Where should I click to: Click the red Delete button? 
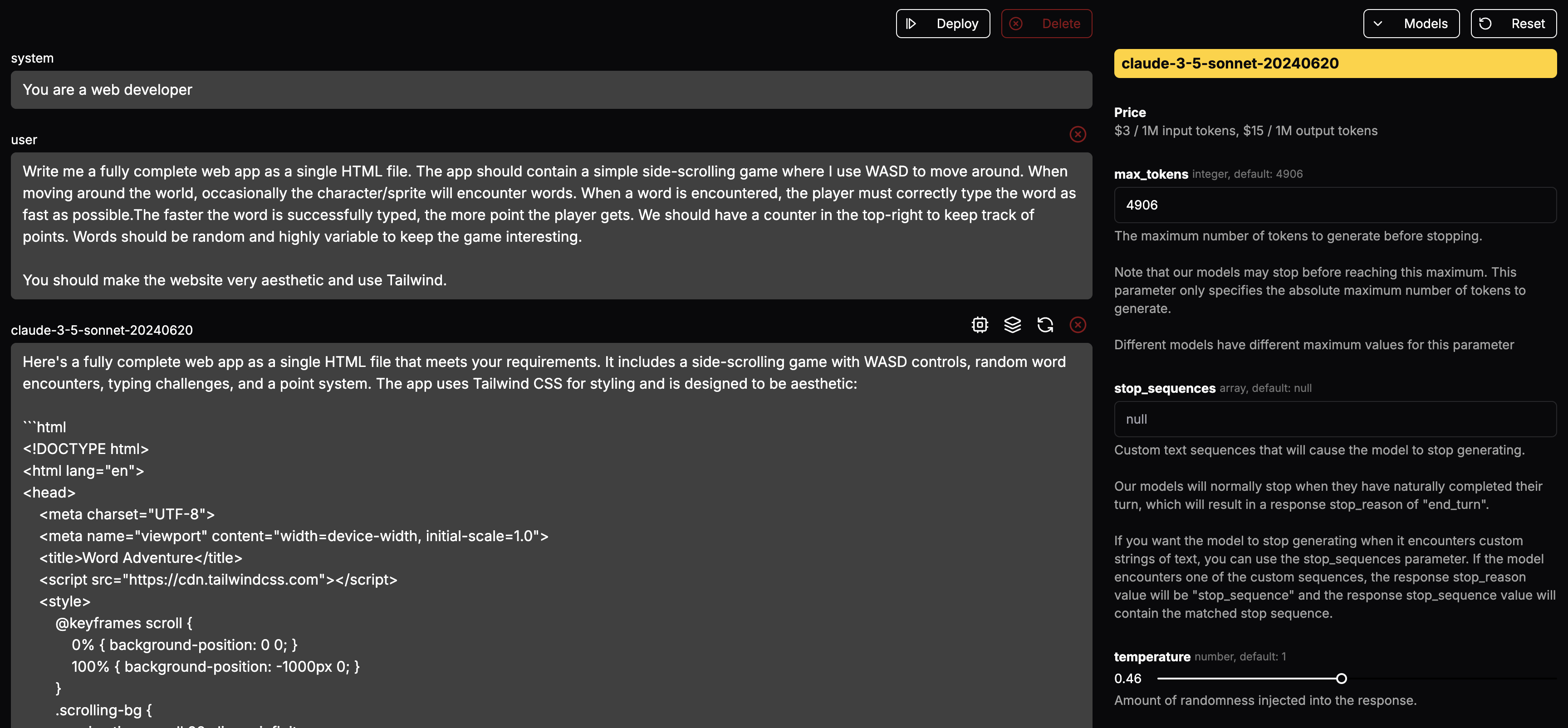(1046, 24)
